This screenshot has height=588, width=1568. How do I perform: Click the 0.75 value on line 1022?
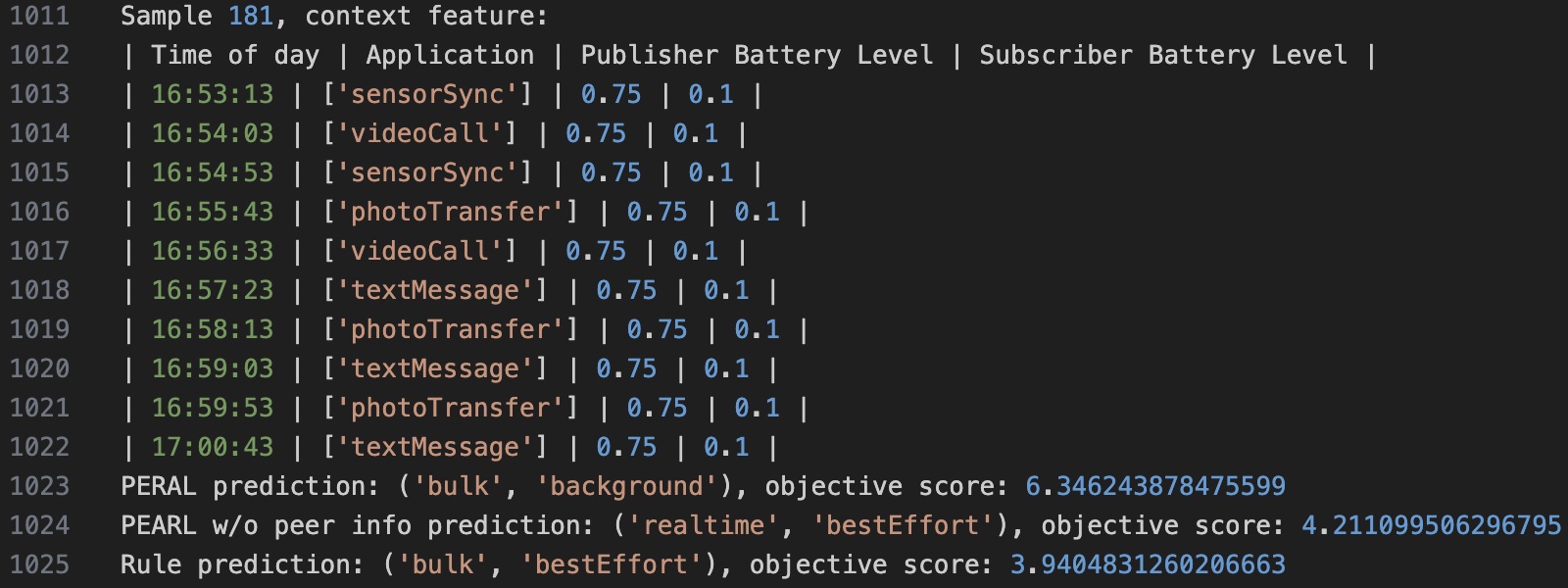[x=626, y=447]
